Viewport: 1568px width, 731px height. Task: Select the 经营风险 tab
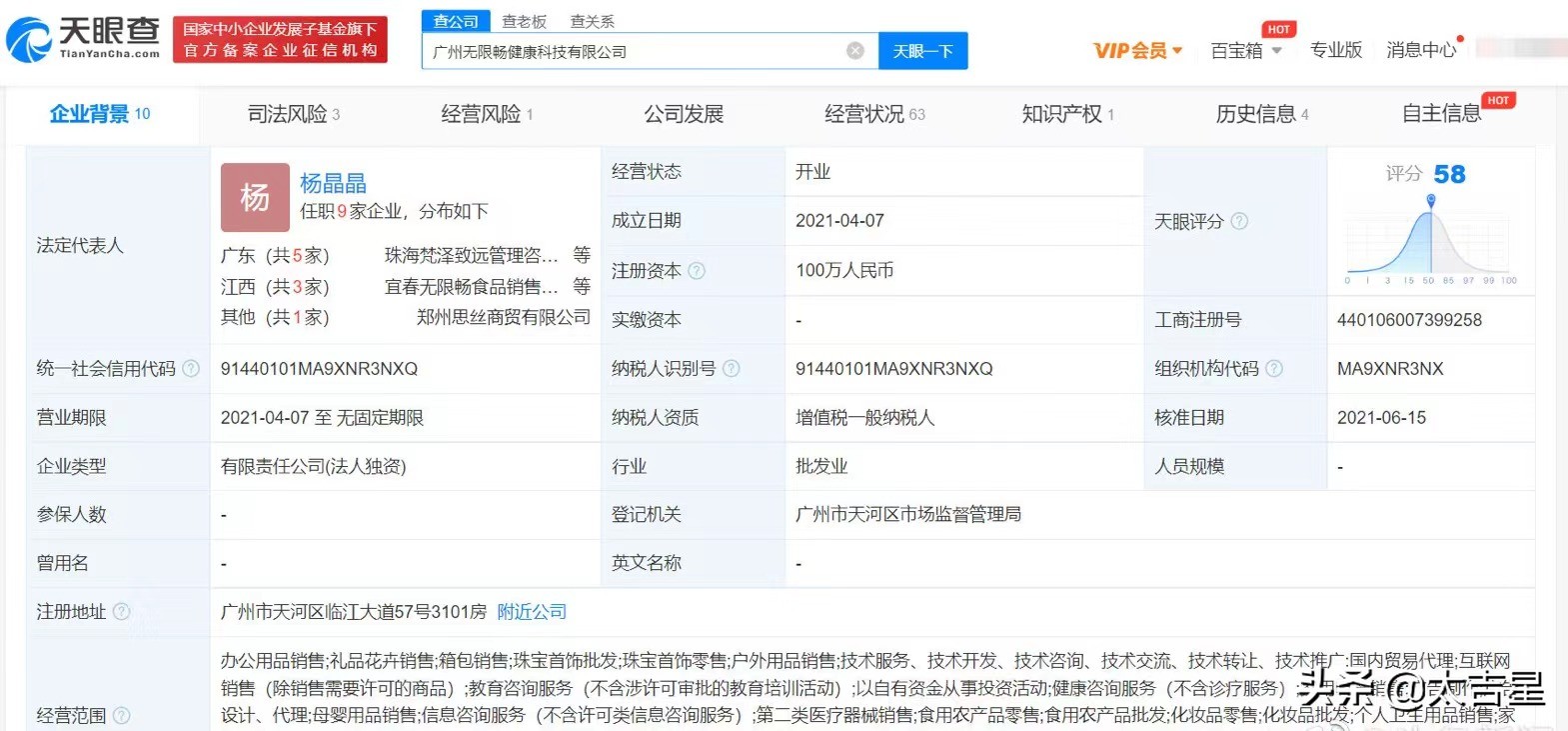point(487,114)
